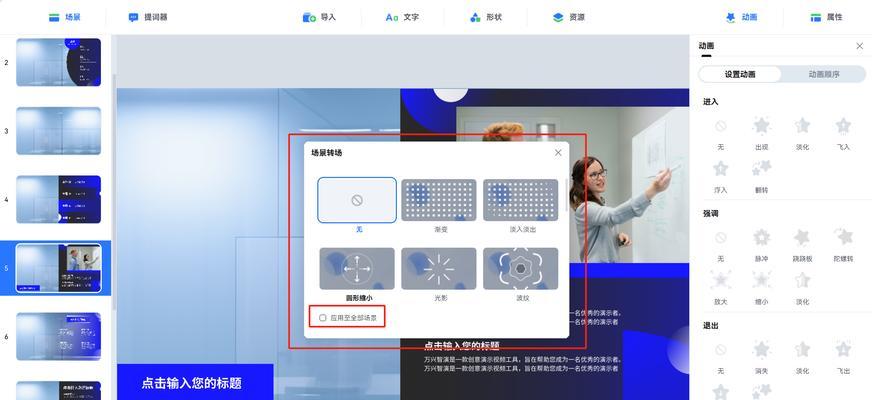The width and height of the screenshot is (872, 400).
Task: Click the 场景转场 dialog scrollbar
Action: coord(567,195)
